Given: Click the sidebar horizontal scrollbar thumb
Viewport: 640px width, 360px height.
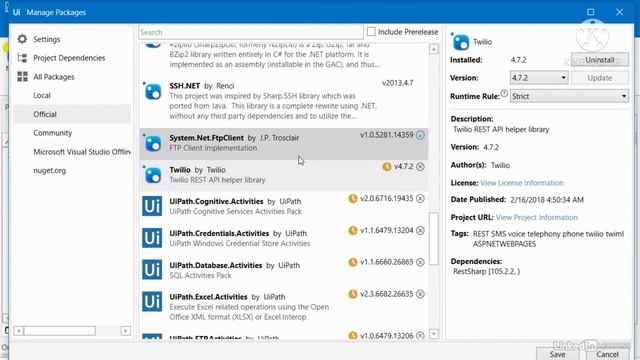Looking at the screenshot, I should click(60, 331).
